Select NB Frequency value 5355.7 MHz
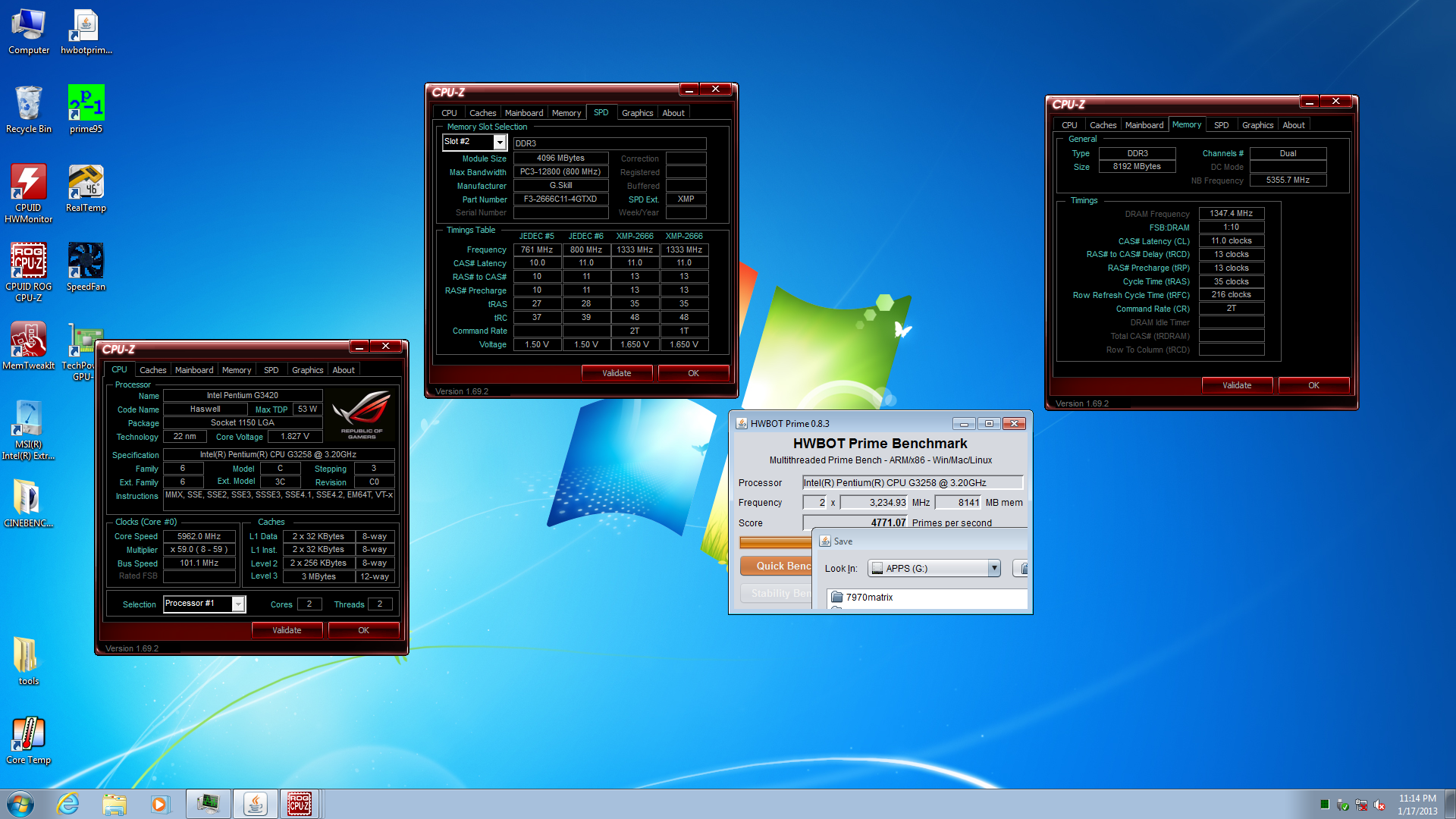 click(1288, 180)
